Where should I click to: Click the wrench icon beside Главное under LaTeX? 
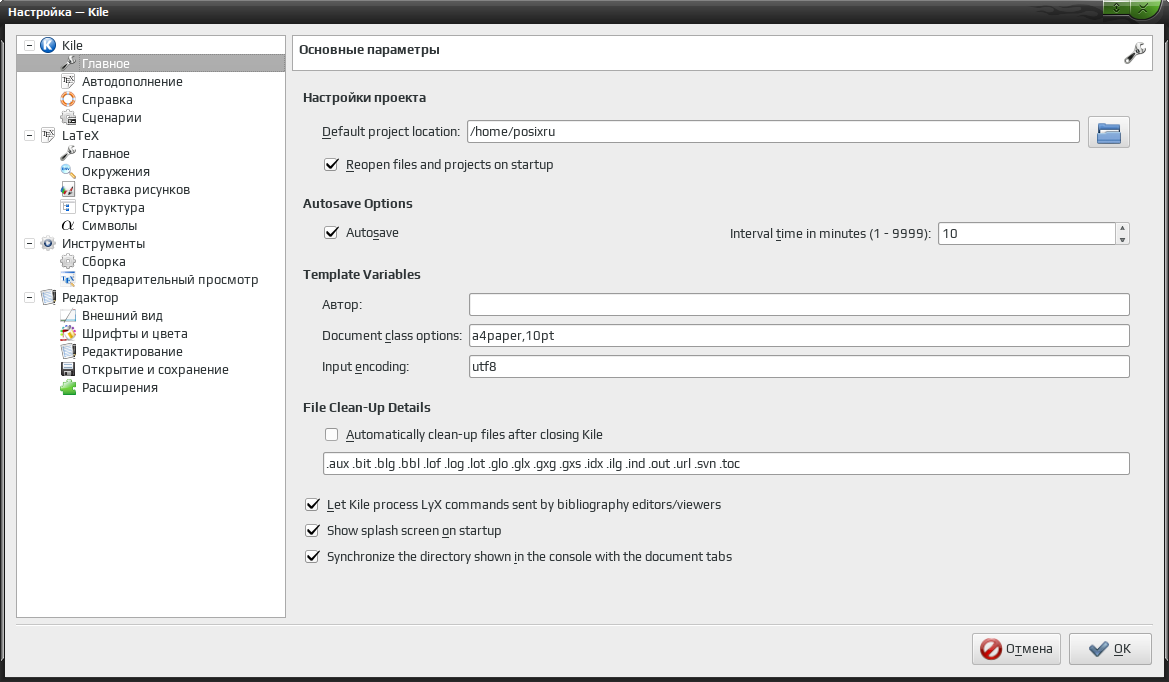[68, 153]
